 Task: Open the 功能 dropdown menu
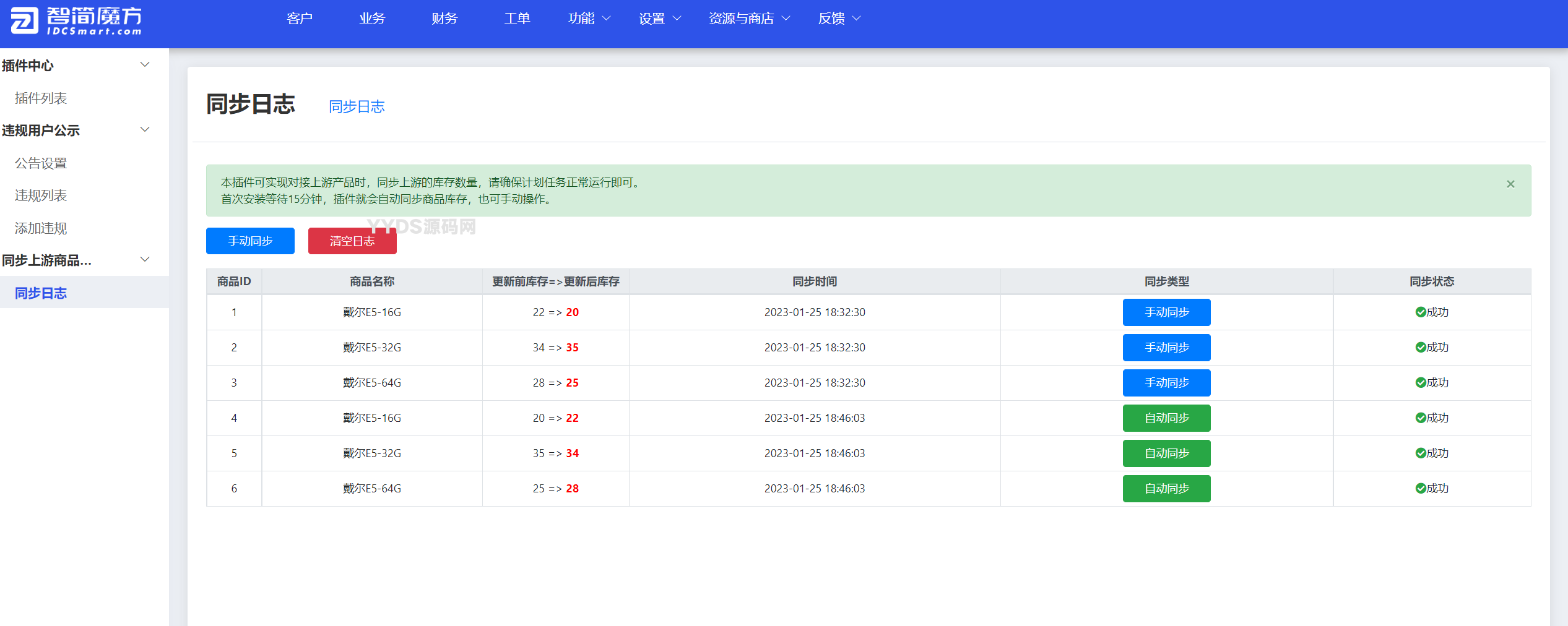click(x=589, y=19)
